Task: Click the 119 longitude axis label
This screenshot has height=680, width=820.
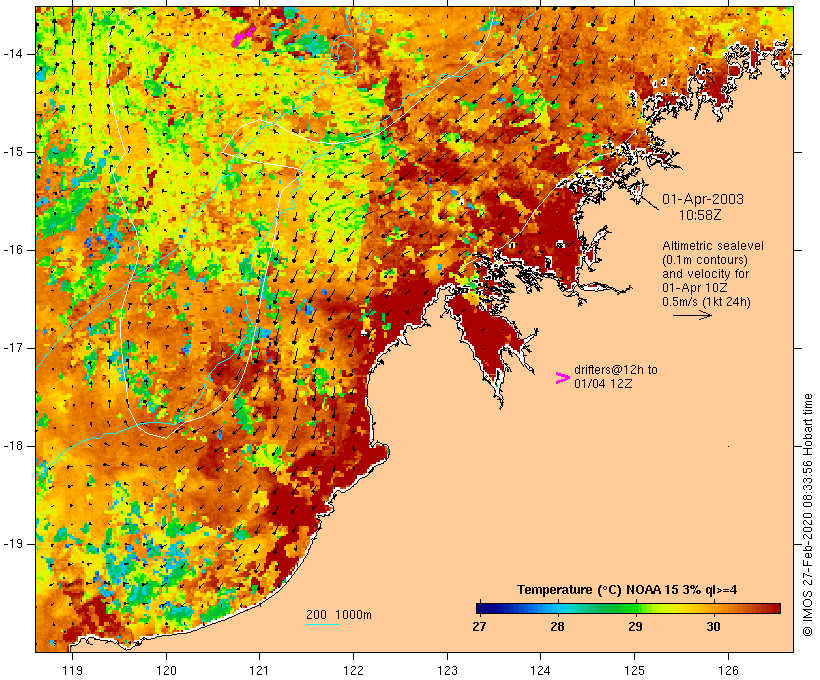Action: 72,671
